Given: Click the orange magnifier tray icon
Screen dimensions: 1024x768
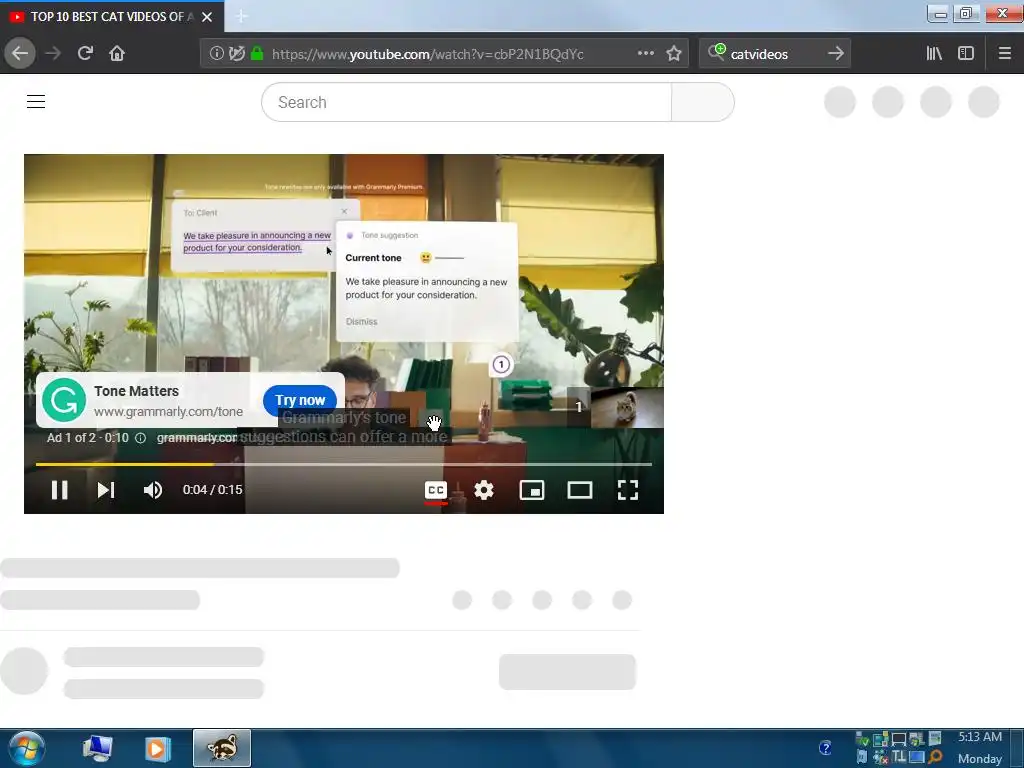Looking at the screenshot, I should pos(935,757).
